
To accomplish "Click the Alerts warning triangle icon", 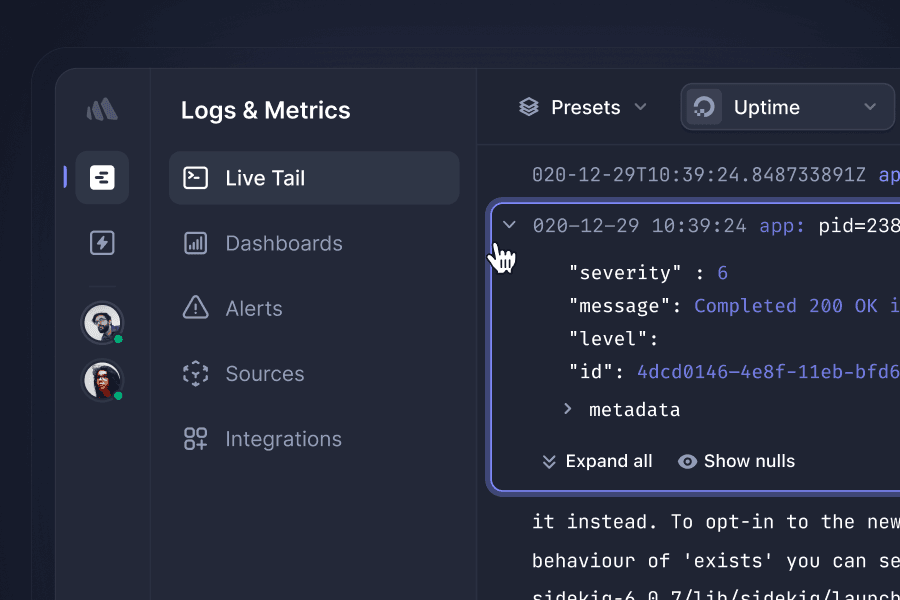I will pyautogui.click(x=195, y=308).
